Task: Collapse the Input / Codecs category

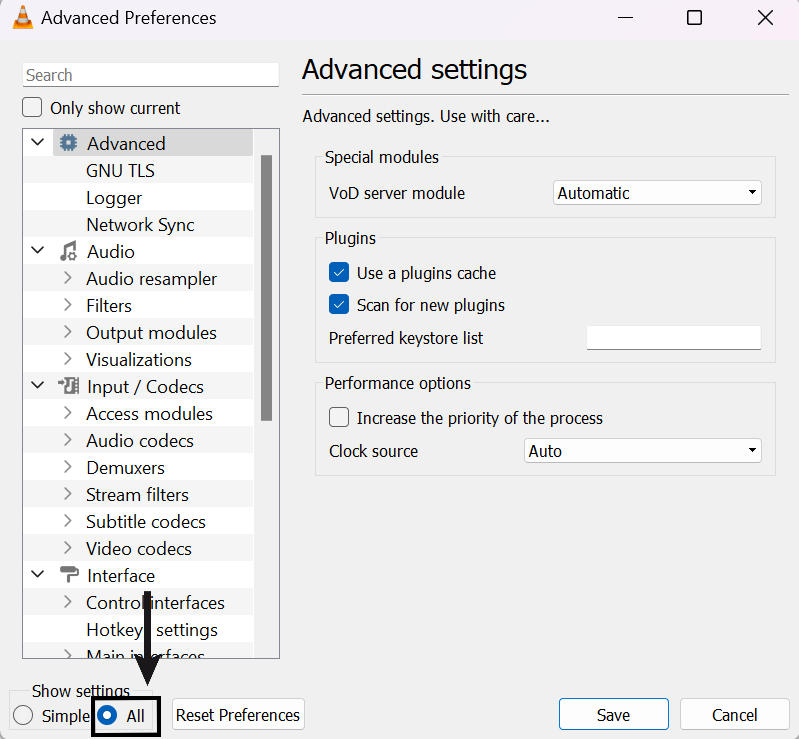Action: point(38,385)
